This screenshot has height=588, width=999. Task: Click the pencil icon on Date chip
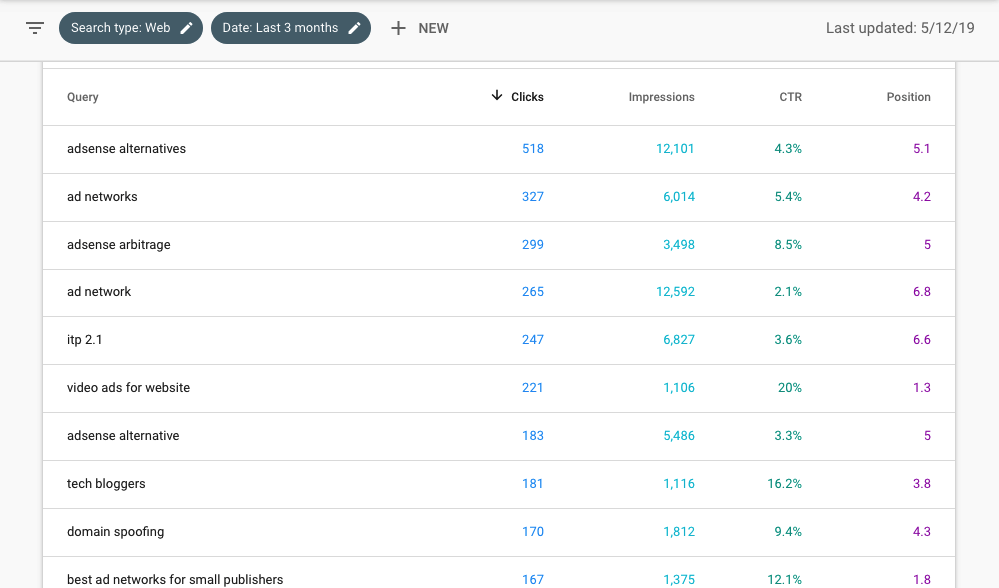click(x=353, y=28)
